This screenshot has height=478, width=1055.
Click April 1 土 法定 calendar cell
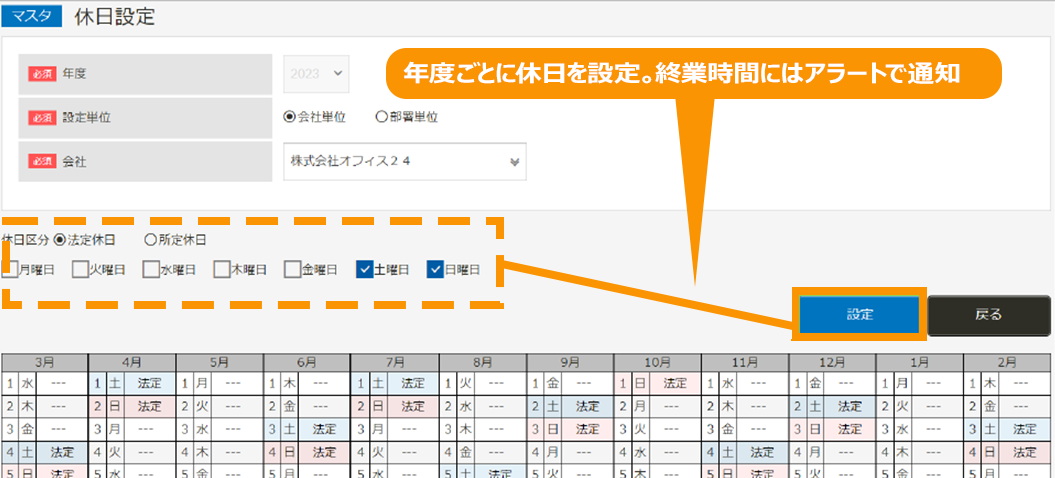coord(133,383)
